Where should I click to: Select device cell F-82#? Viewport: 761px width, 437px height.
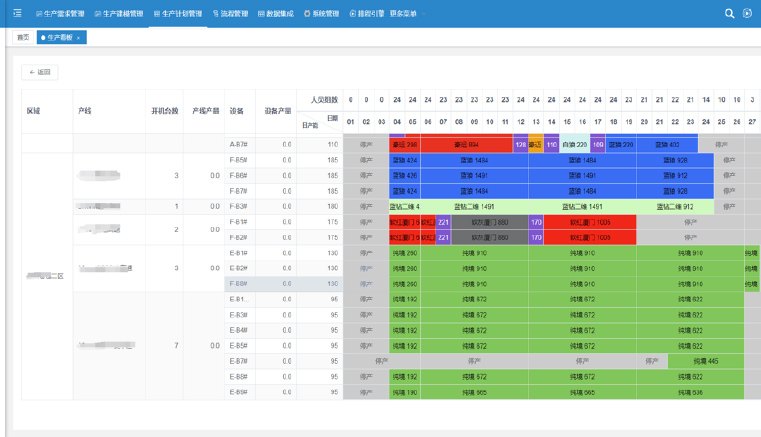coord(239,237)
